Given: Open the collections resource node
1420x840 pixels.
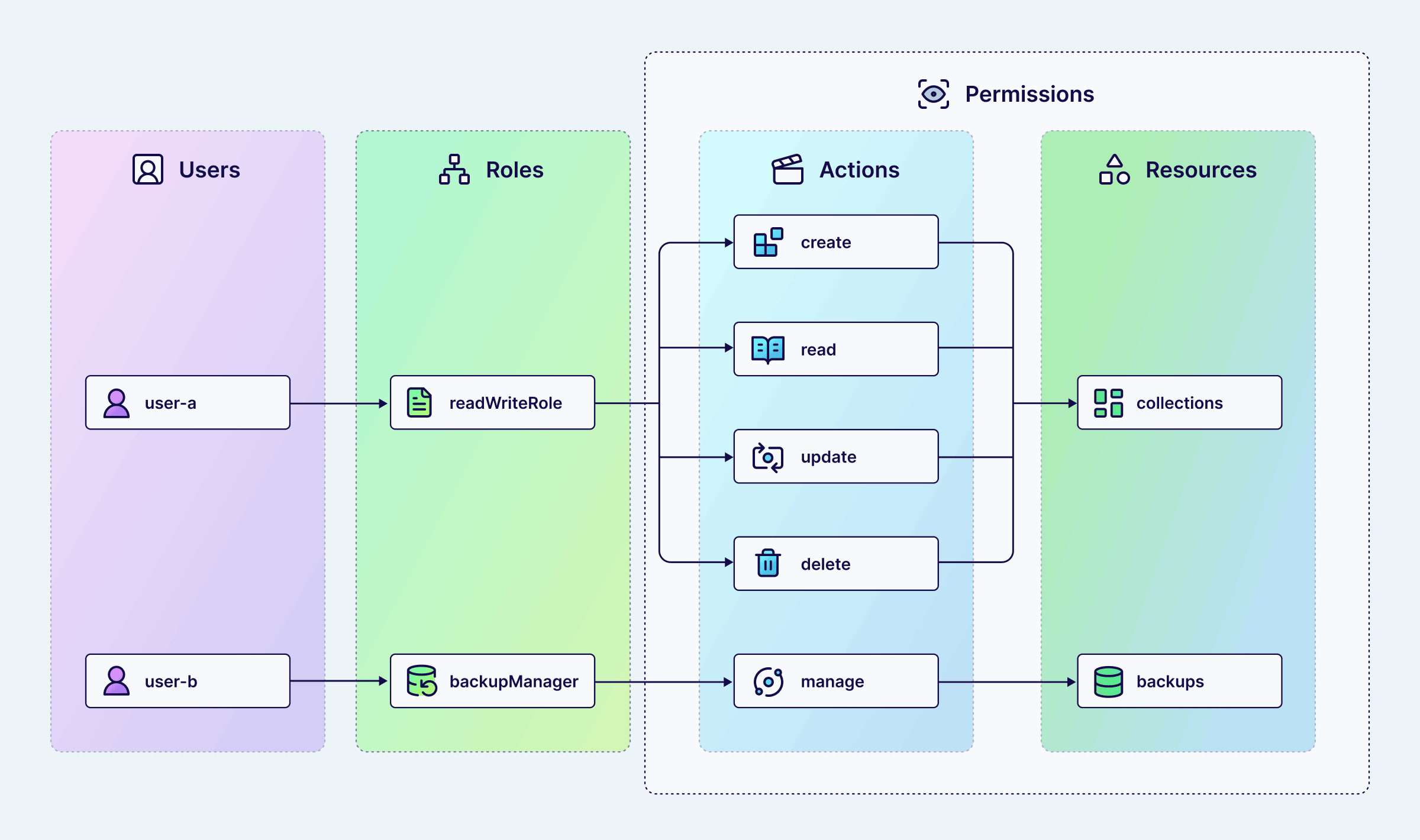Looking at the screenshot, I should click(x=1179, y=402).
